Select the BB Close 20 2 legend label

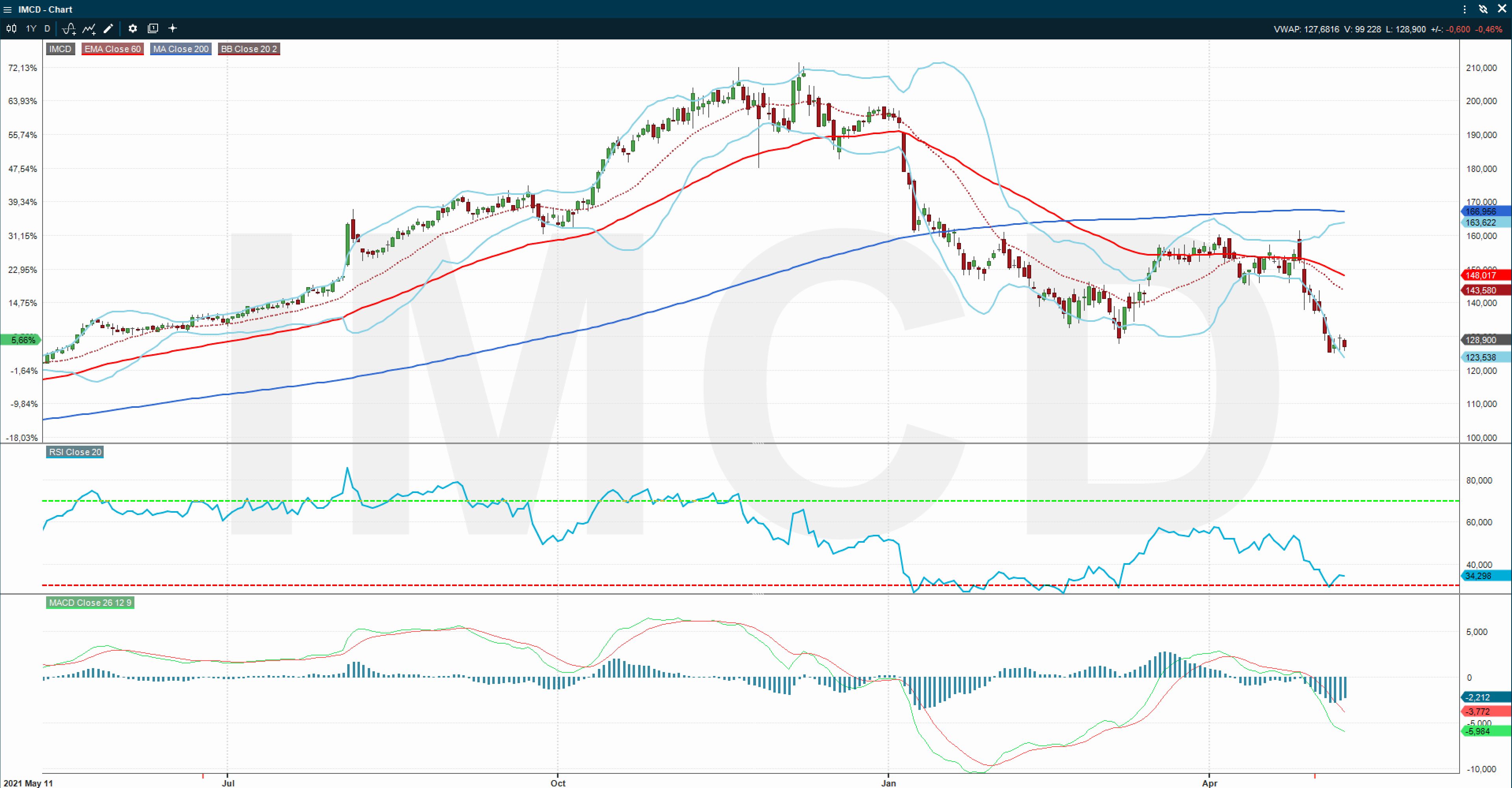(x=249, y=49)
